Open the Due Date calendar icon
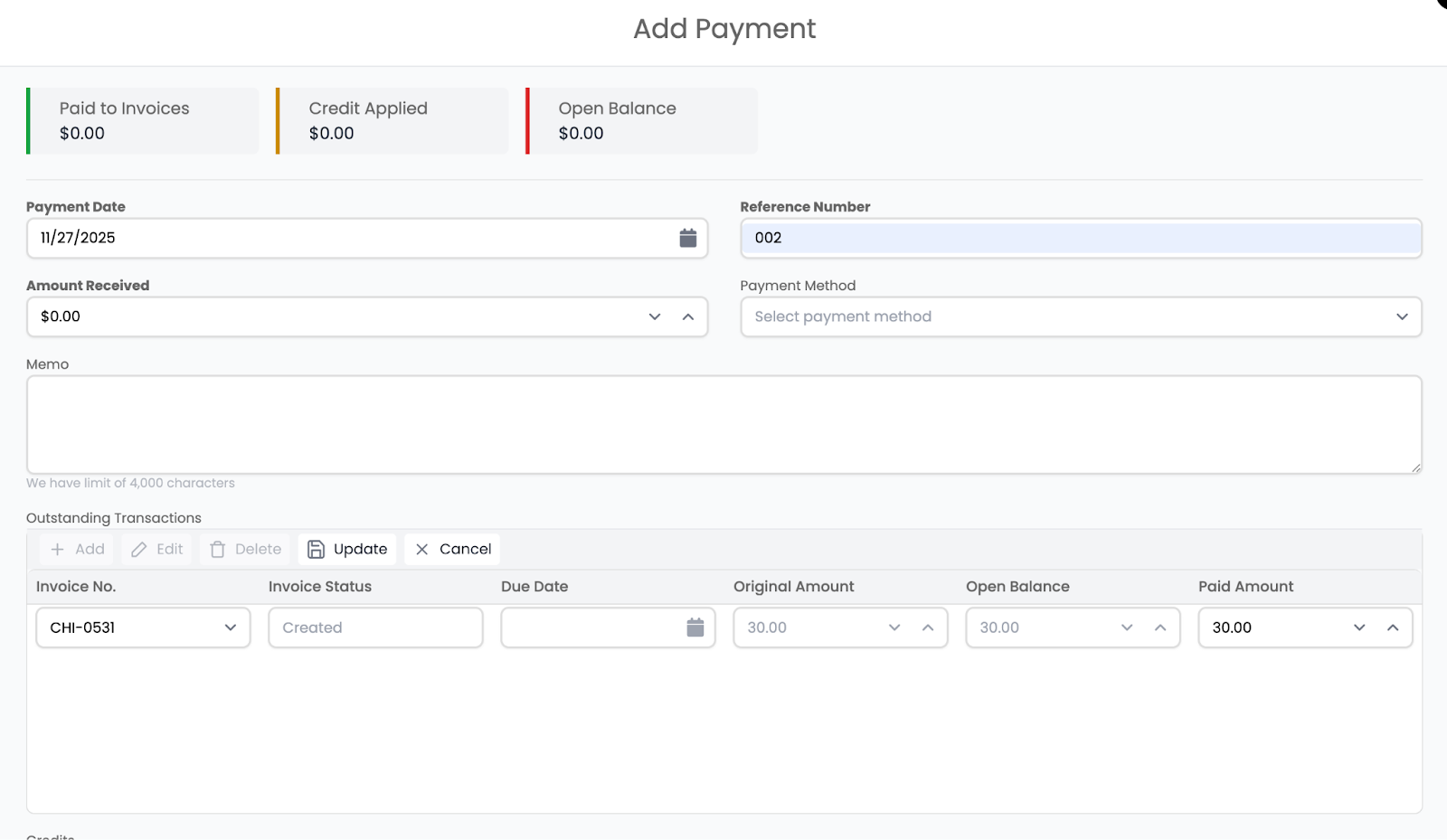This screenshot has height=840, width=1447. (695, 628)
